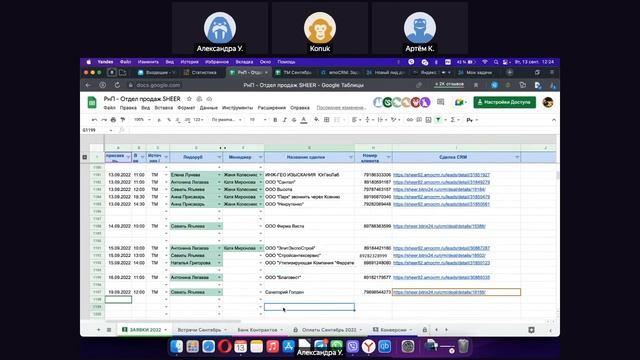Viewport: 640px width, 360px height.
Task: Open the last edit history link
Action: [341, 108]
